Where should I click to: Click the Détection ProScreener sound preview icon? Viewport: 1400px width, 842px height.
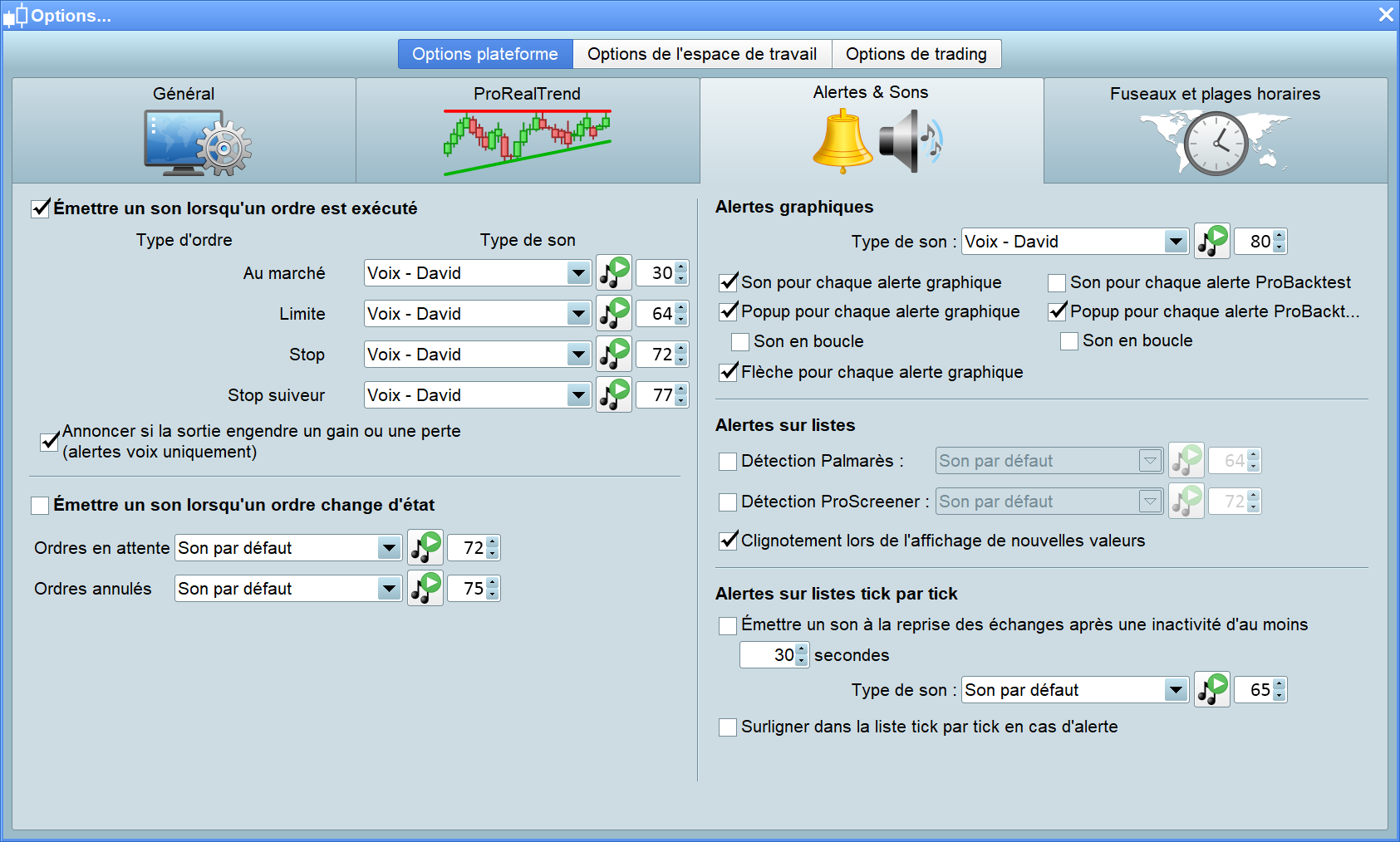tap(1186, 501)
